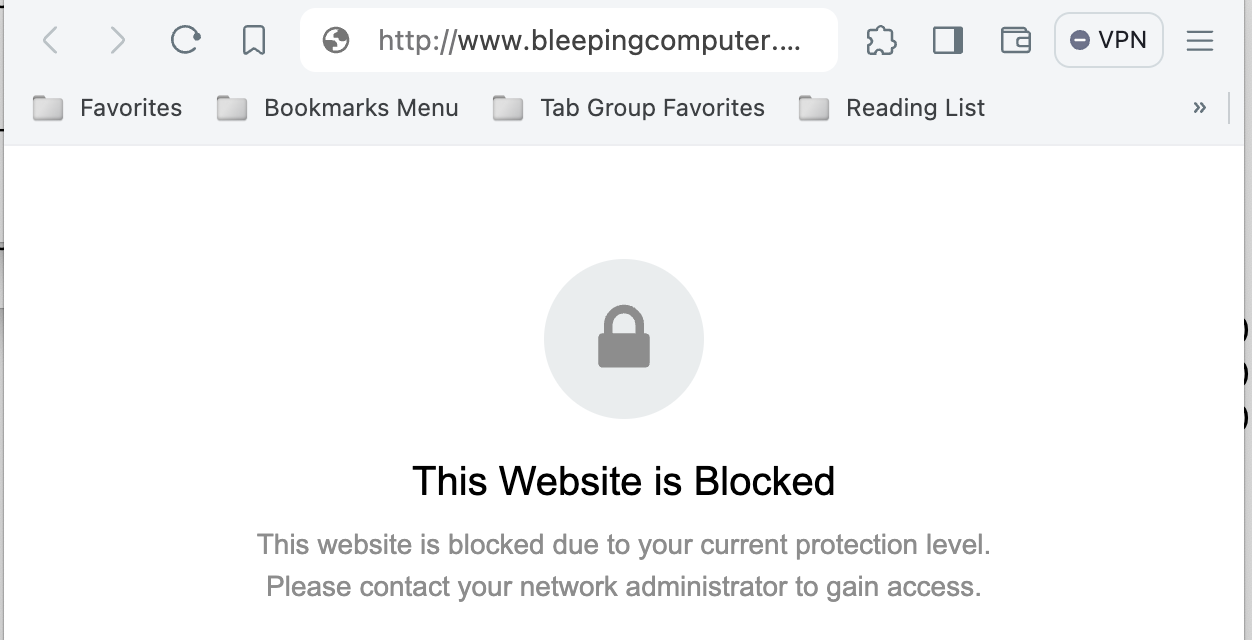Open the Favorites bookmarks folder
Image resolution: width=1252 pixels, height=640 pixels.
tap(108, 108)
